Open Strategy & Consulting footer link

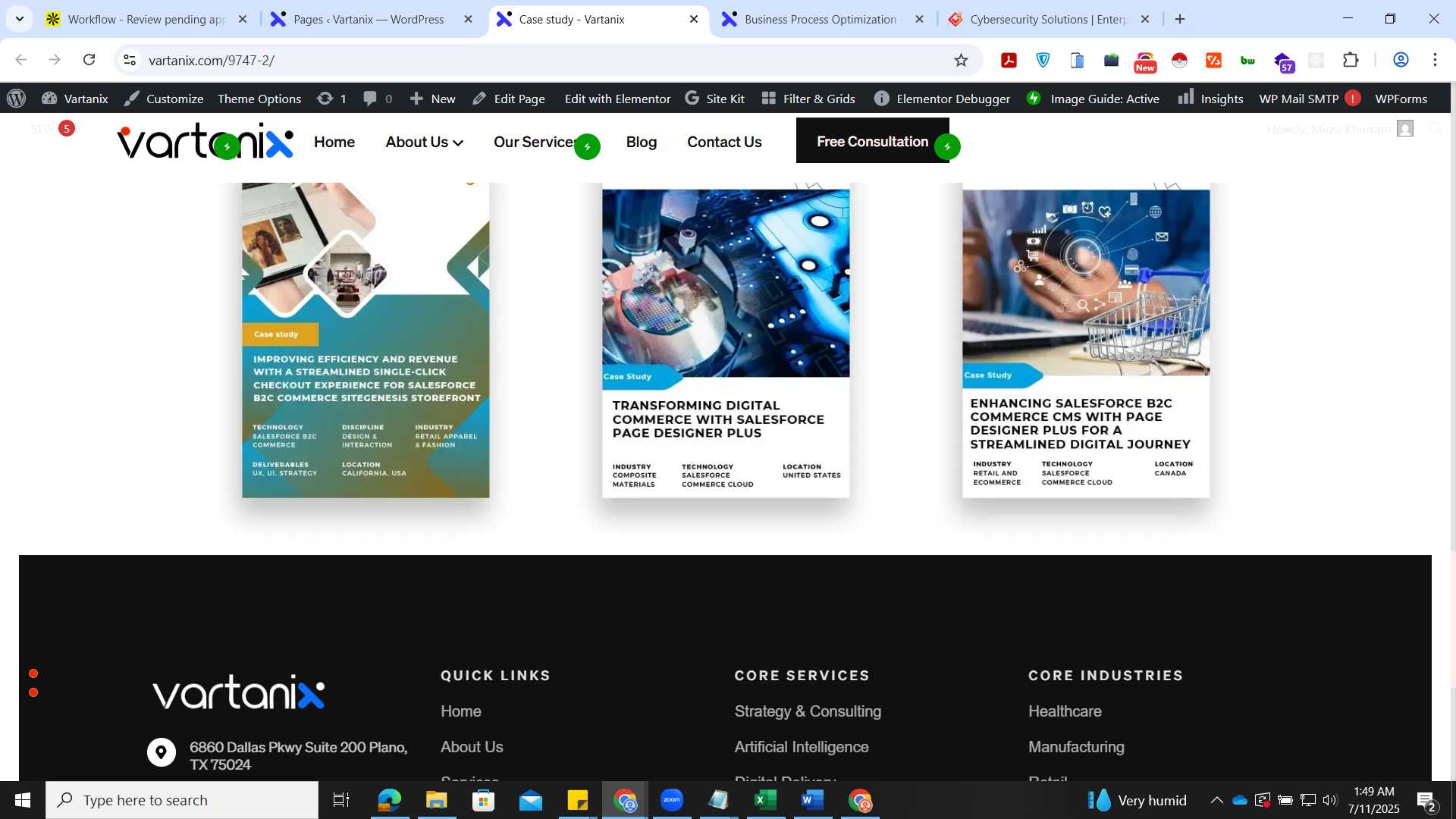808,711
